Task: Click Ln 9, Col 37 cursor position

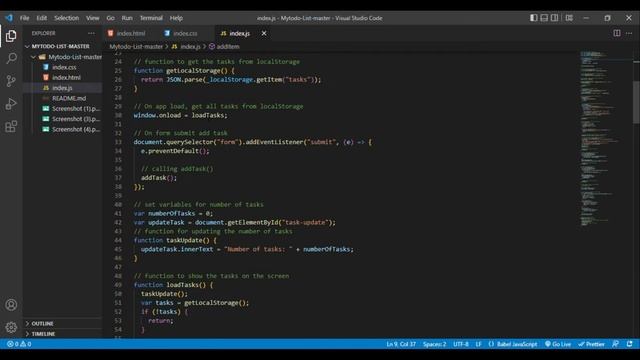Action: (401, 344)
